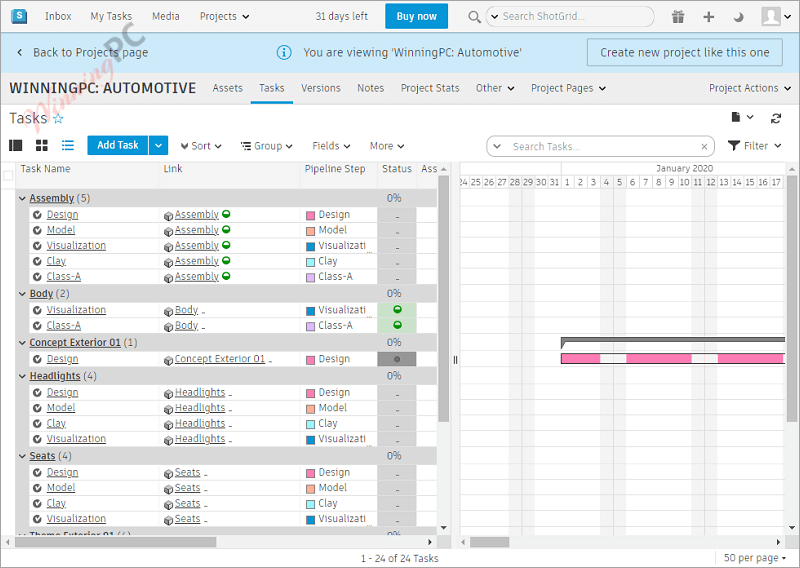Click the plus create-new icon
The height and width of the screenshot is (568, 800).
[708, 17]
